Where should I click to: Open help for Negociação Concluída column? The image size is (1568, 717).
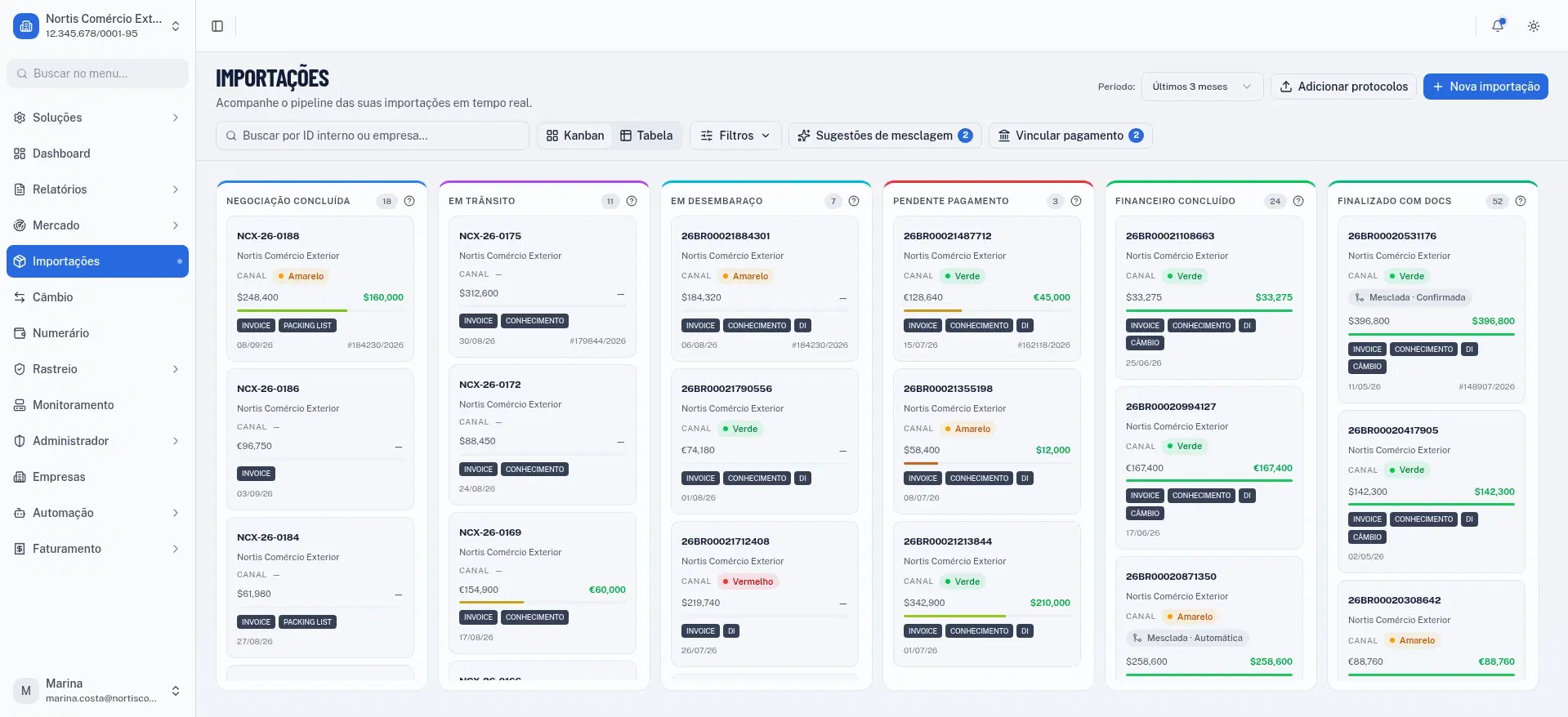coord(409,201)
